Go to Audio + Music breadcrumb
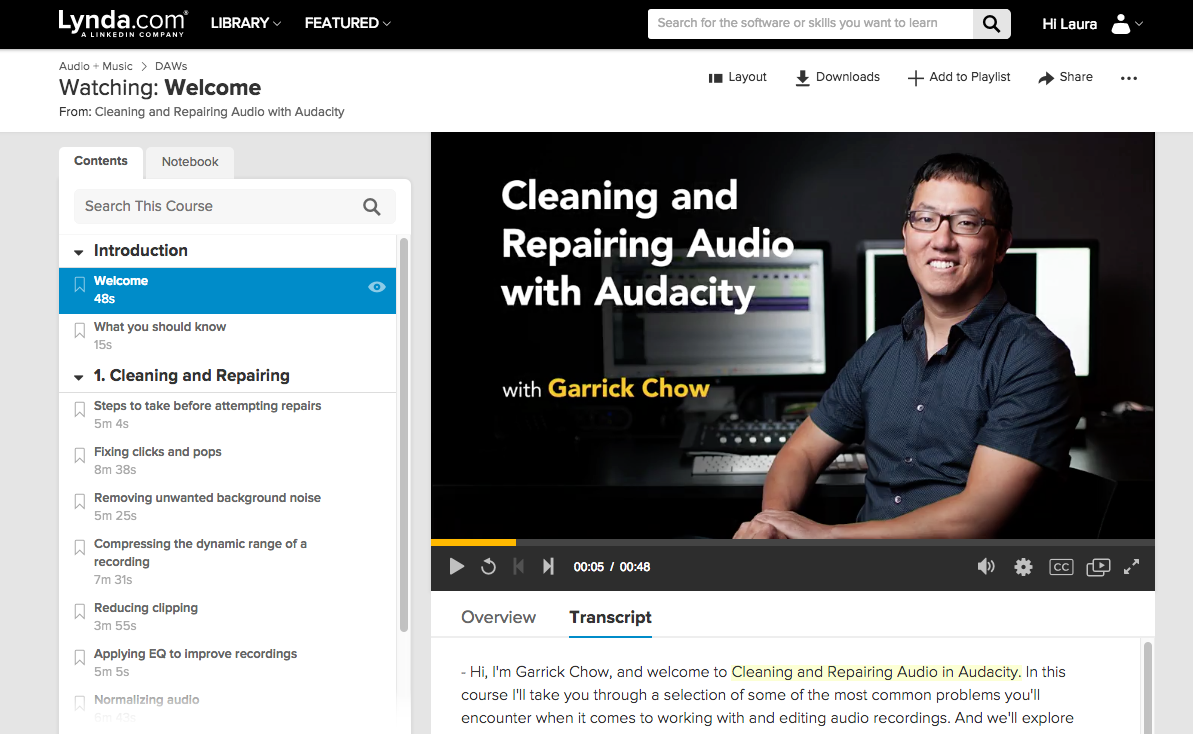 [x=96, y=67]
